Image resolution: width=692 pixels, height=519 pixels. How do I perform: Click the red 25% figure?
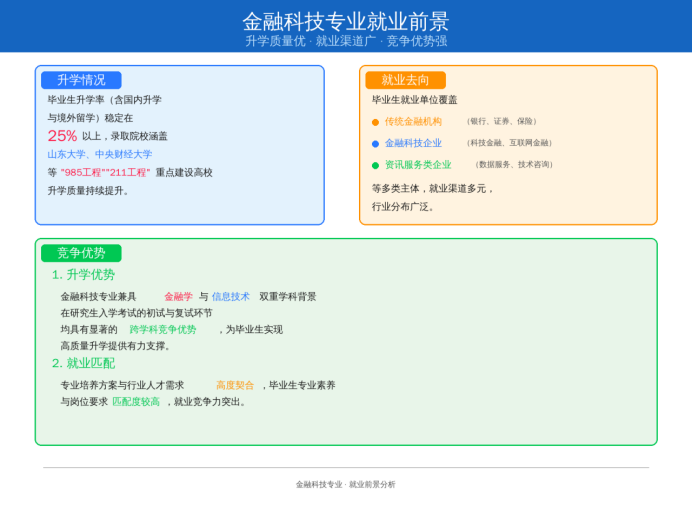(62, 135)
